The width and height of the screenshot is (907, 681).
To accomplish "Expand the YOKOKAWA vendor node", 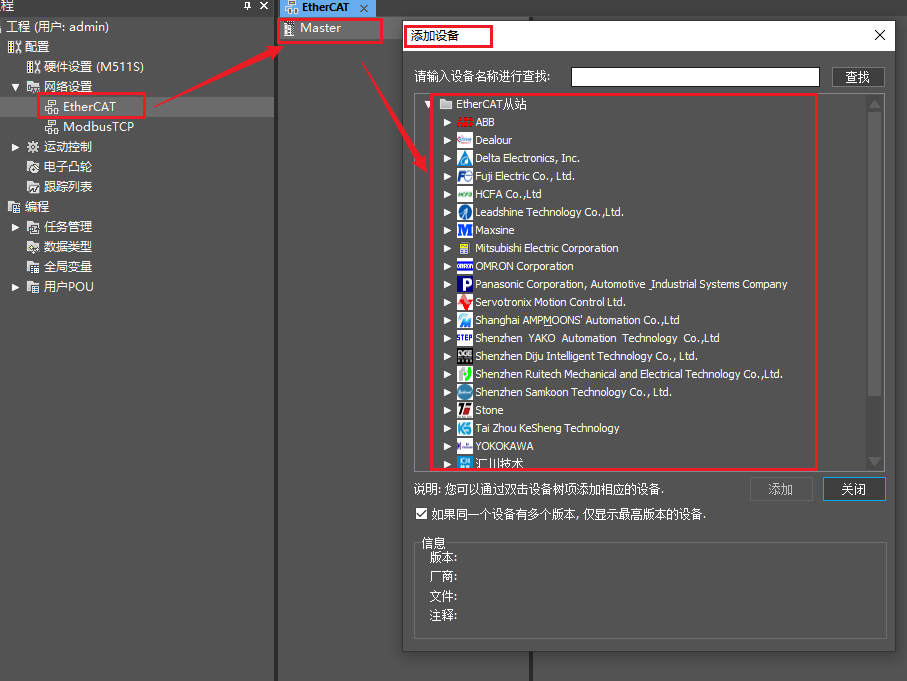I will pyautogui.click(x=448, y=446).
